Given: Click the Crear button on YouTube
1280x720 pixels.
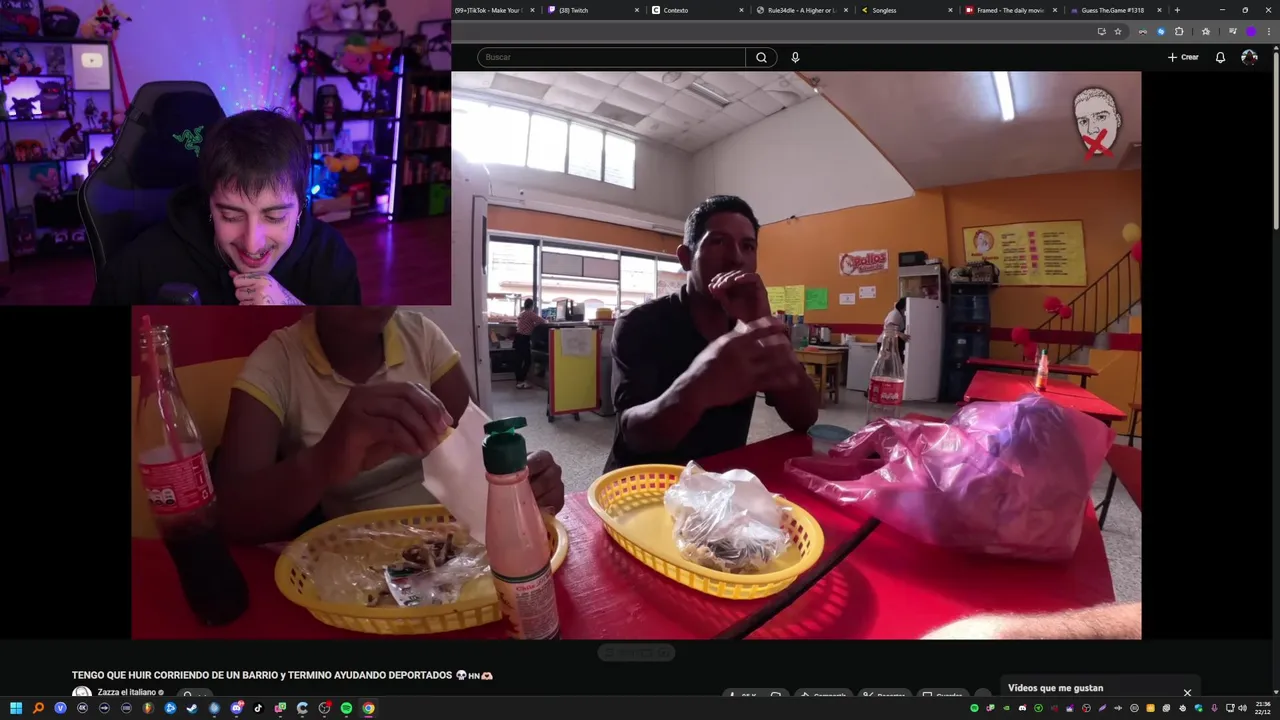Looking at the screenshot, I should (1183, 57).
